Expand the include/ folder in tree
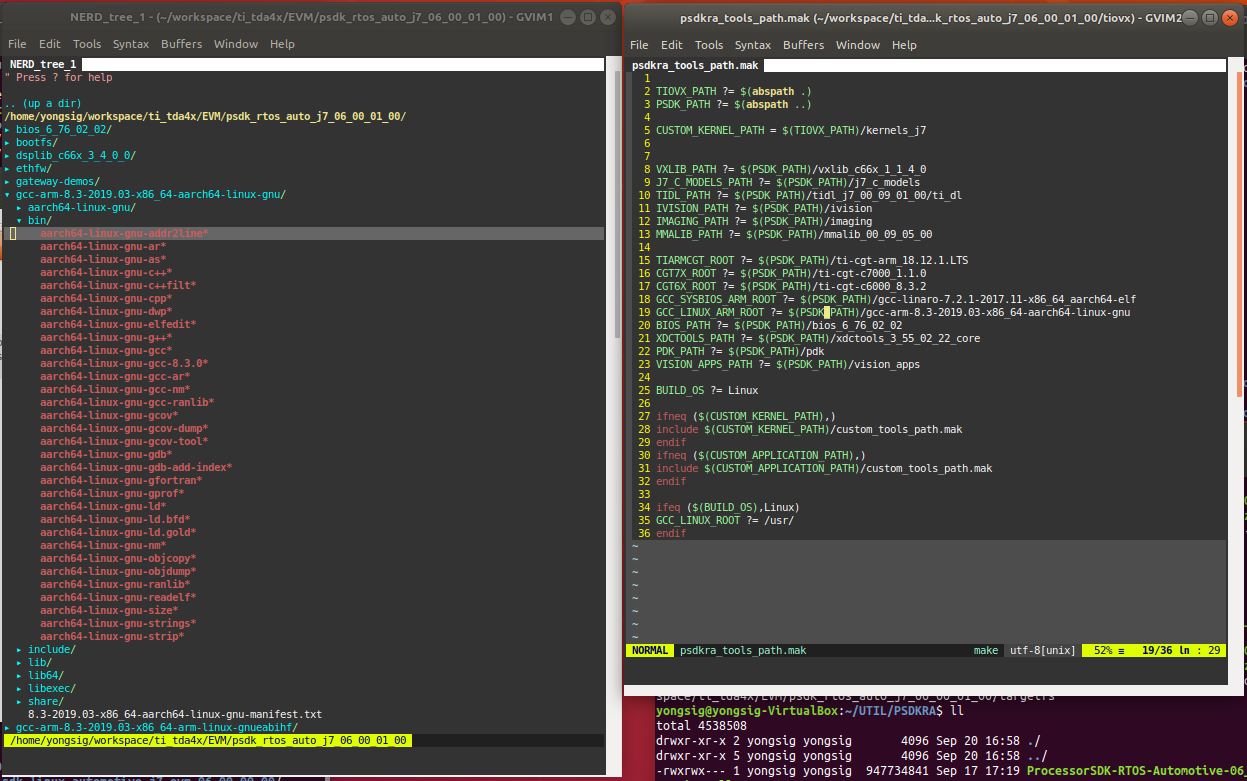1247x781 pixels. [50, 650]
